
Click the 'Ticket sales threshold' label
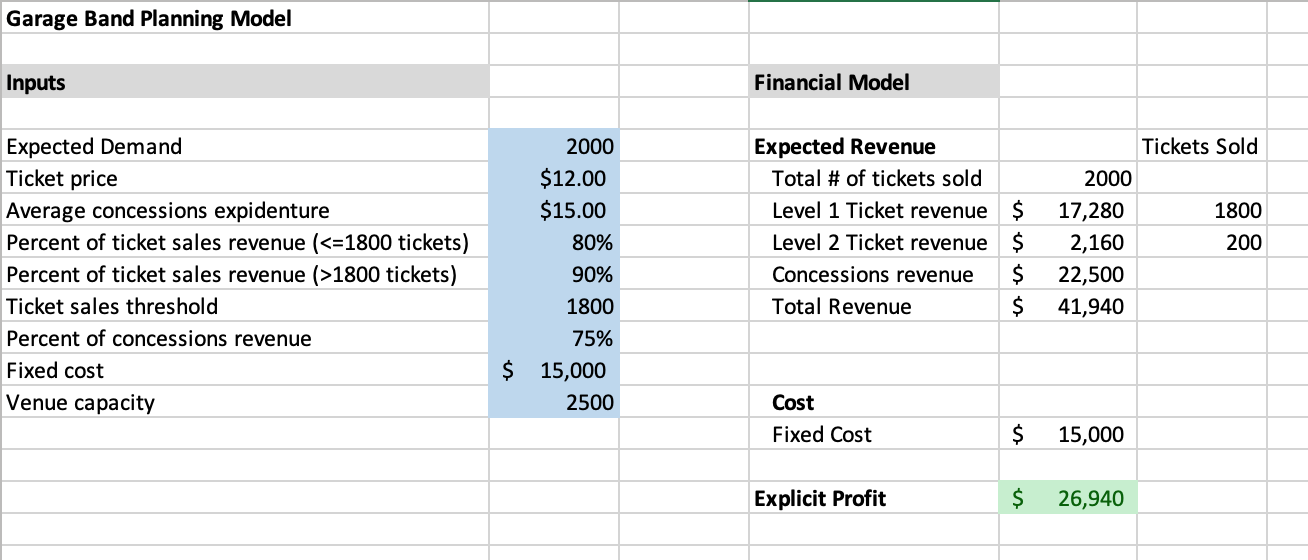click(245, 306)
